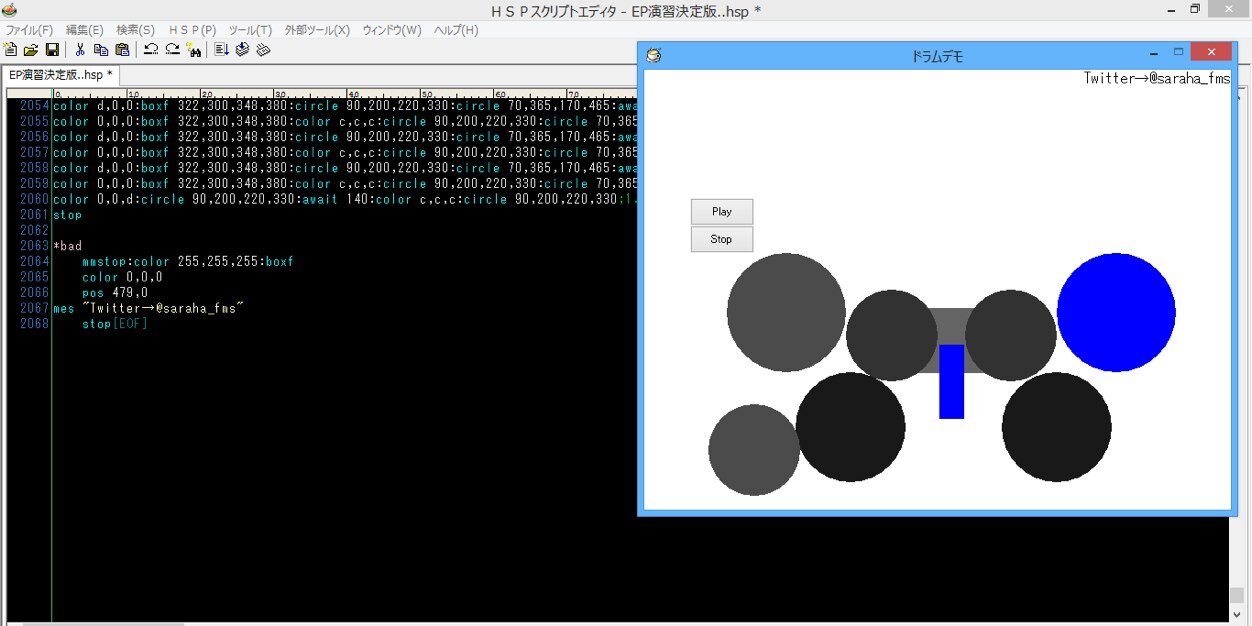The image size is (1252, 626).
Task: Click the last toolbar icon after the disk icon
Action: pyautogui.click(x=263, y=49)
